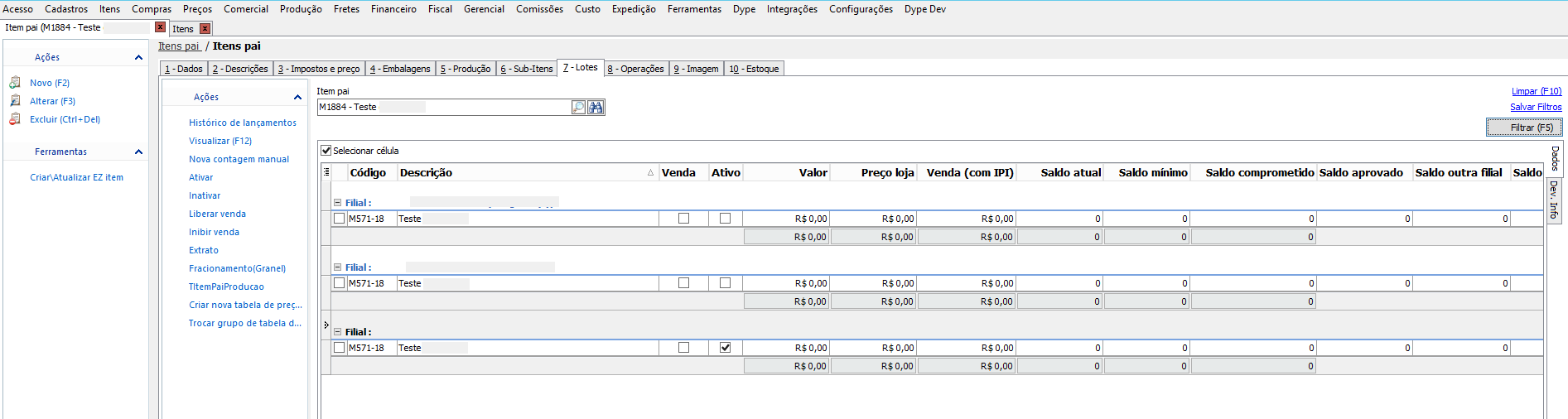Click Nova contagem manual action
Image resolution: width=1568 pixels, height=419 pixels.
[x=239, y=159]
